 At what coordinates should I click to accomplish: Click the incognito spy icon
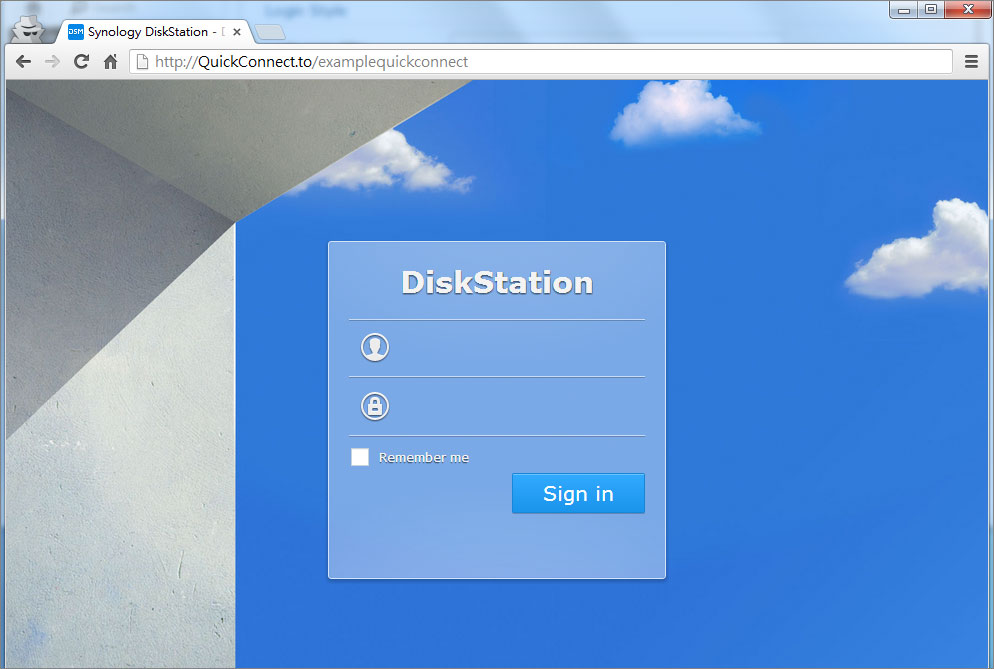click(x=28, y=29)
